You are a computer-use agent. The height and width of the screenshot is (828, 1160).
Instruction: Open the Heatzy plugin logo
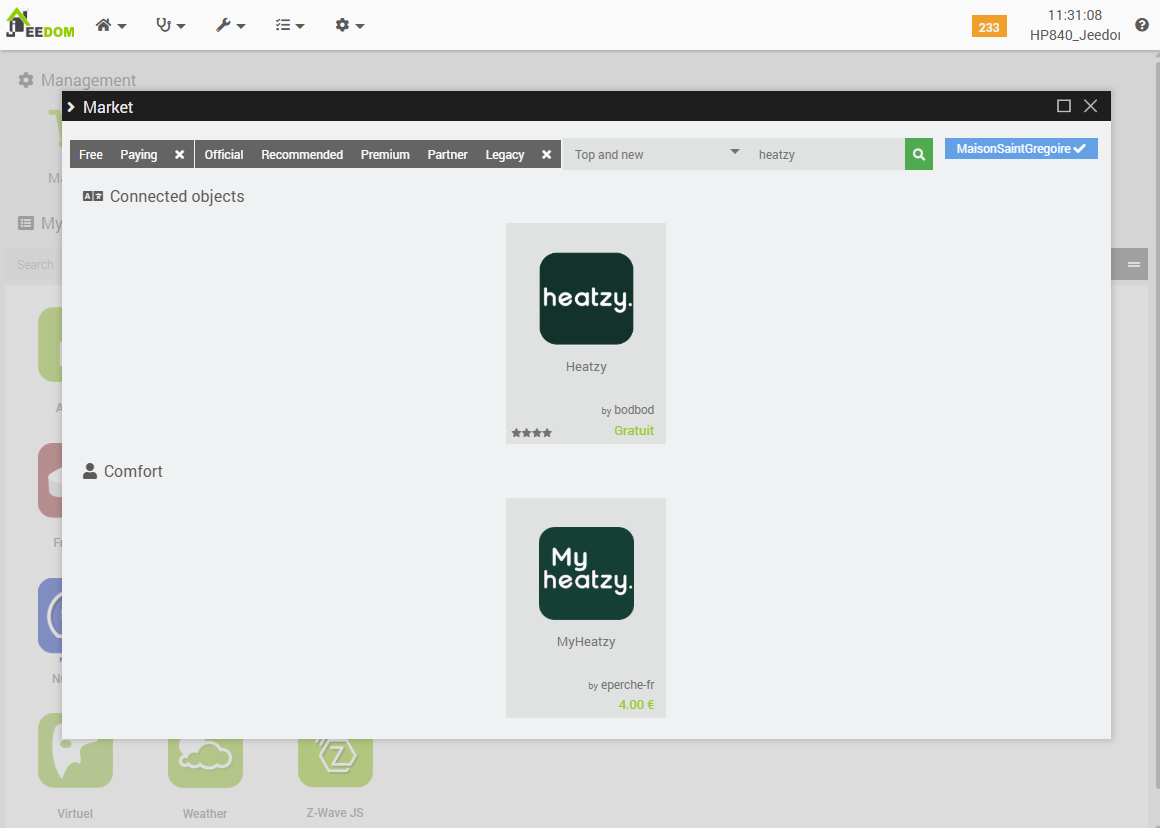(586, 299)
